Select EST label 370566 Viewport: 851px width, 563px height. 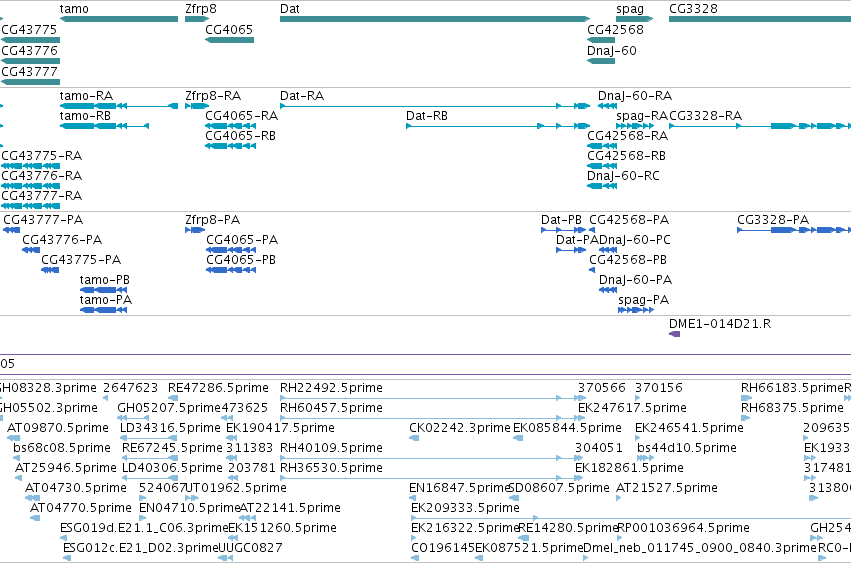click(x=601, y=388)
